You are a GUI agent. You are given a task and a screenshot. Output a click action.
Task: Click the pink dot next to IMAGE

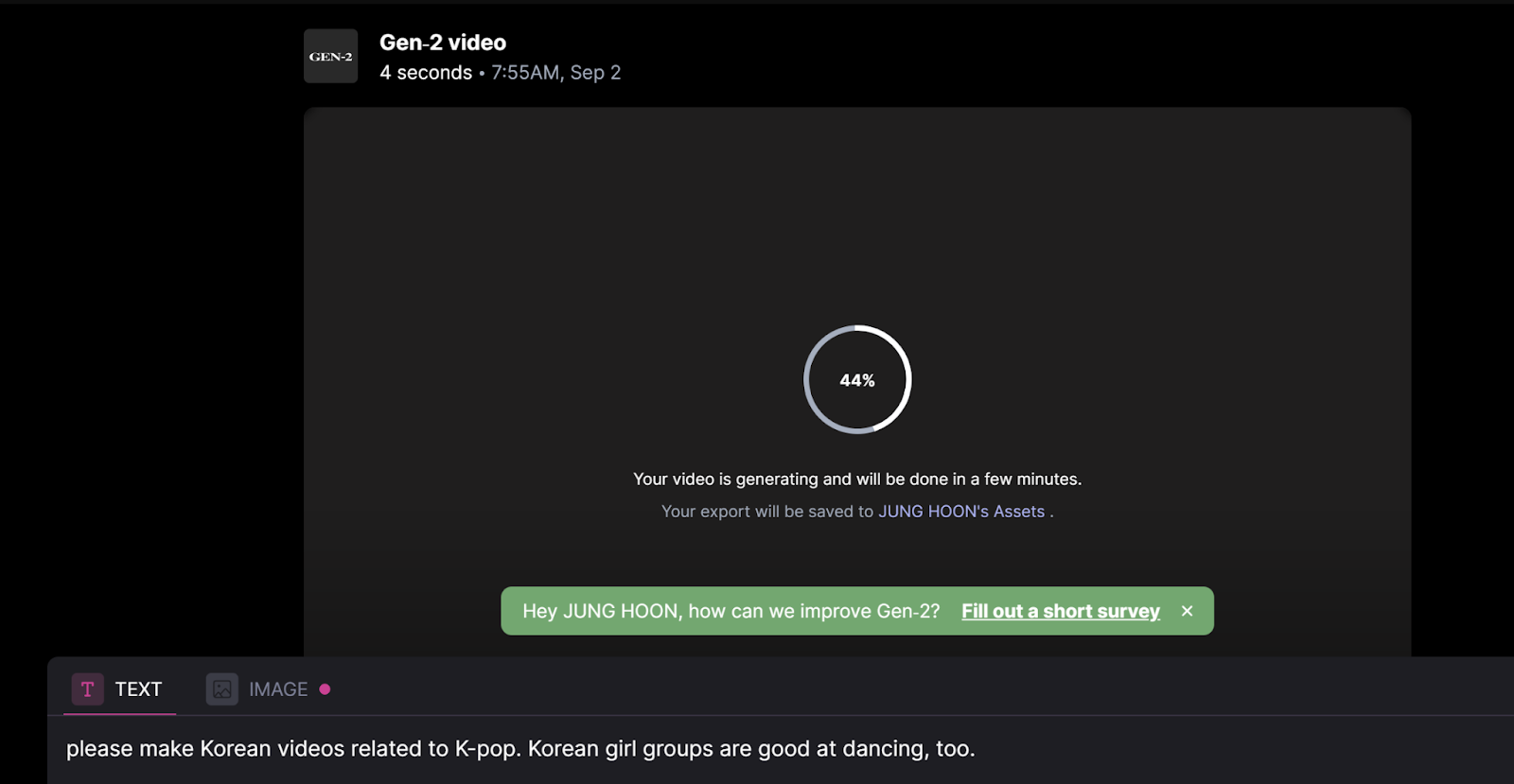tap(325, 689)
